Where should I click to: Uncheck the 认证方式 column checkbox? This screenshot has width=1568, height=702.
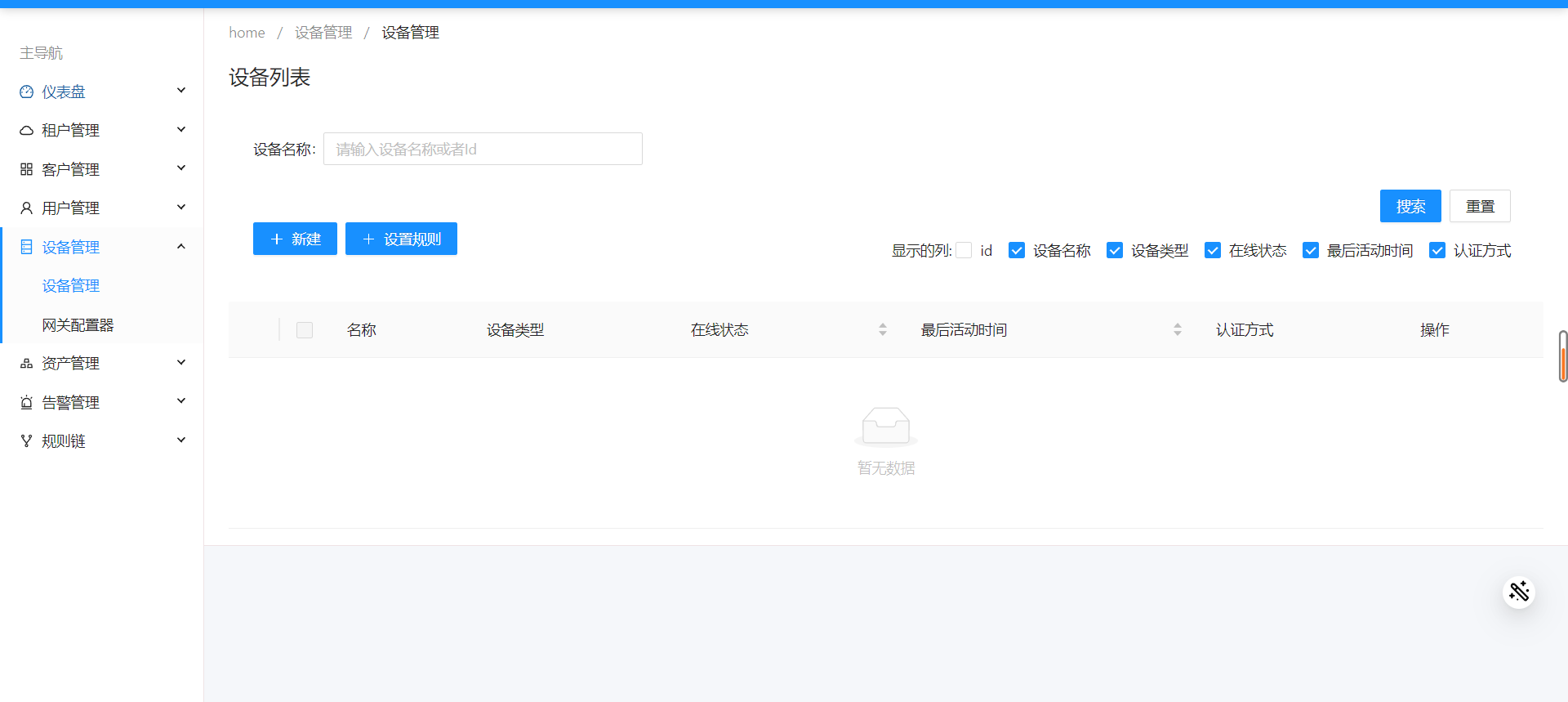[x=1437, y=250]
